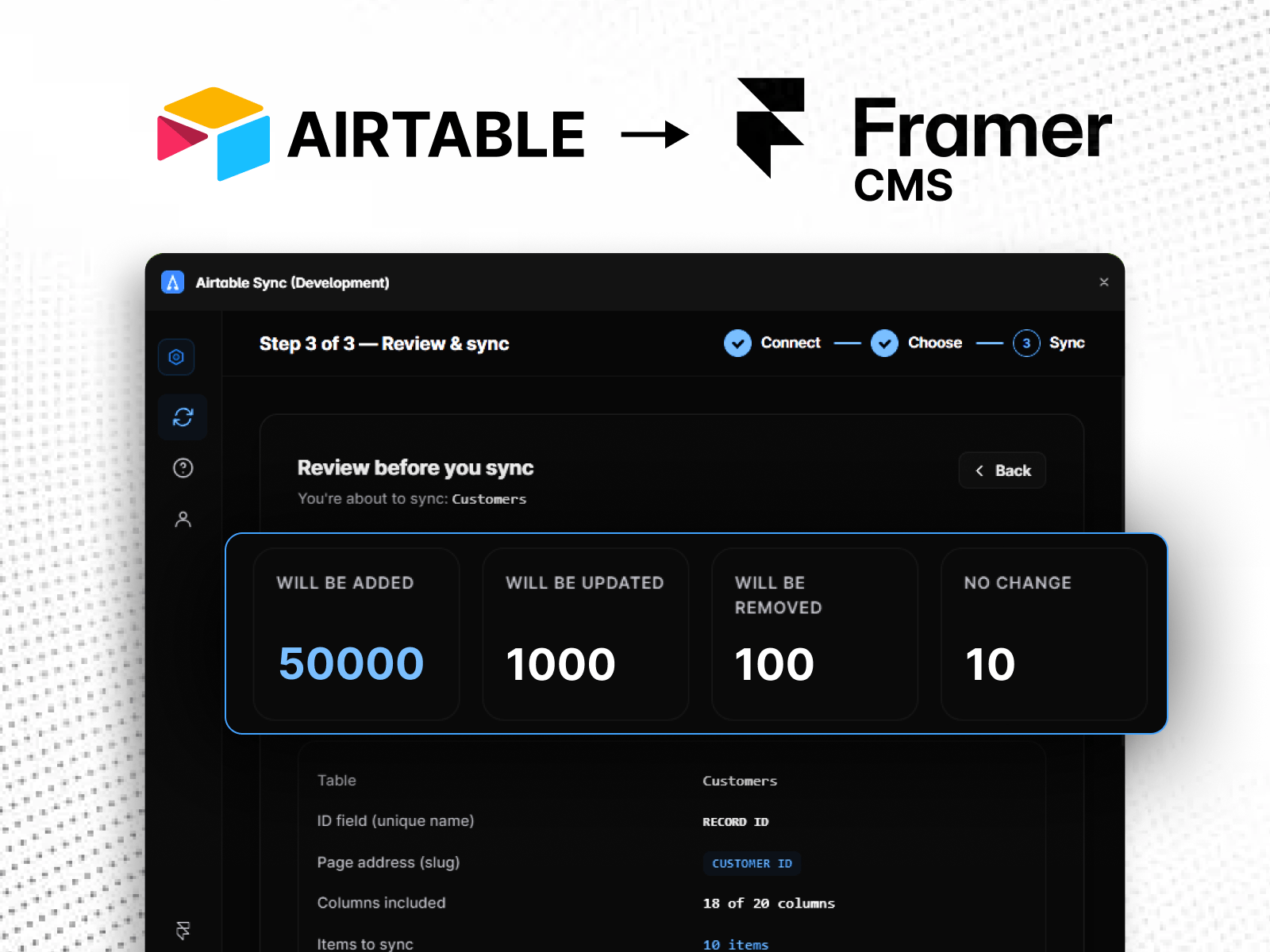Click the step 3 circle indicator
The image size is (1270, 952).
point(1026,344)
